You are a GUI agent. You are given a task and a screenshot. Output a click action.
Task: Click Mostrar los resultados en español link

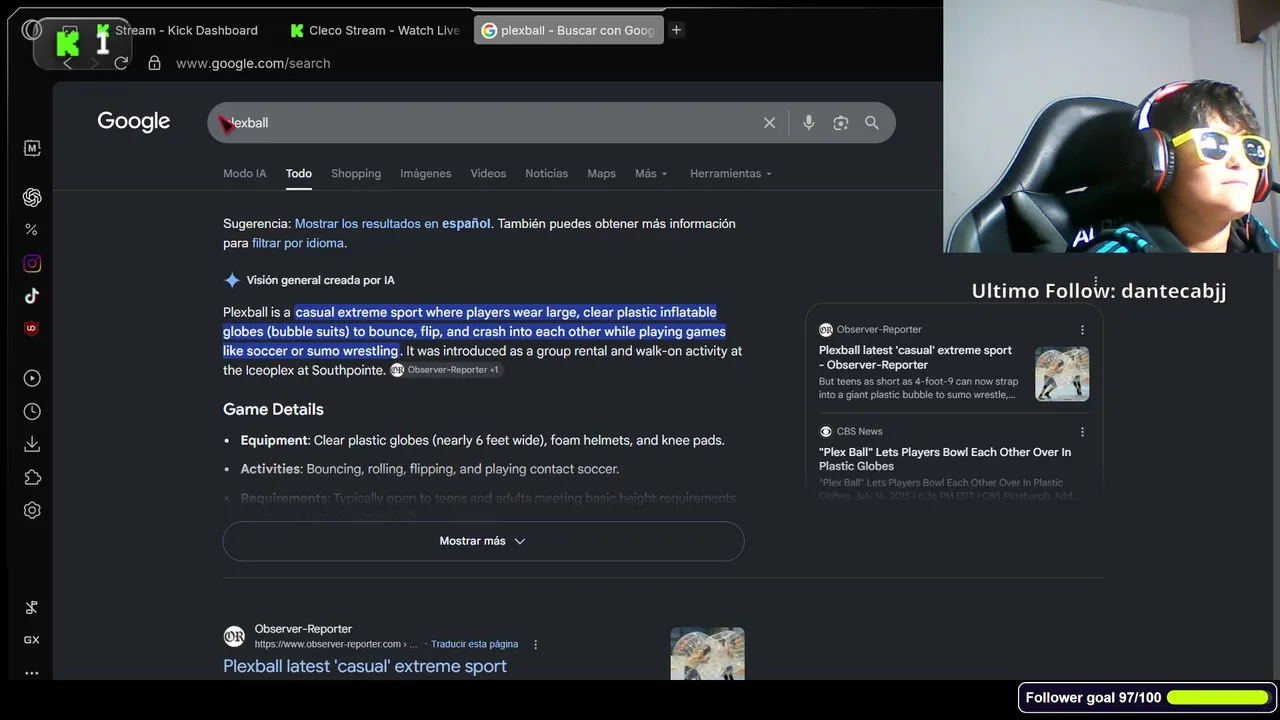pos(393,224)
